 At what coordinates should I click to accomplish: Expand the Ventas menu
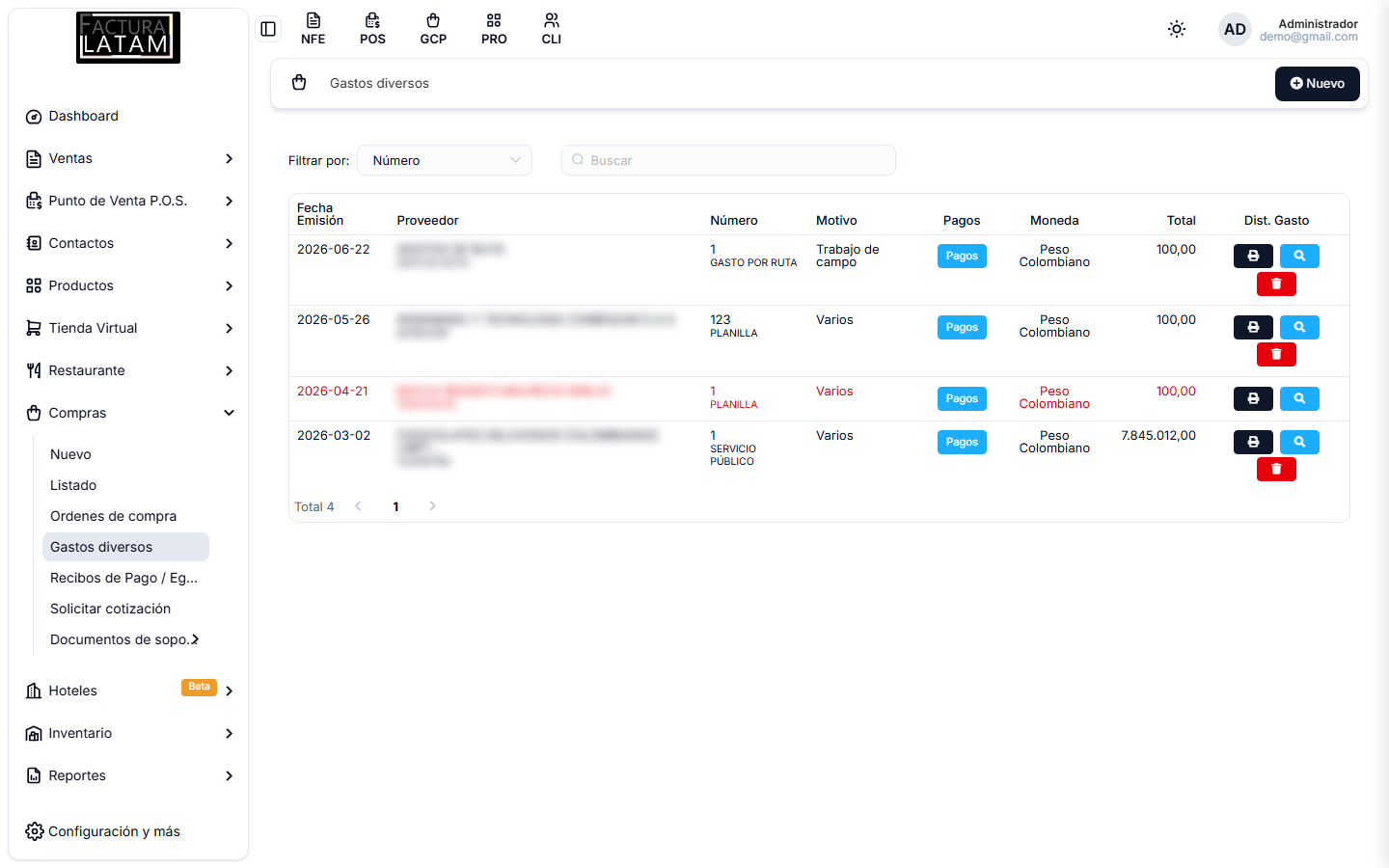tap(129, 158)
